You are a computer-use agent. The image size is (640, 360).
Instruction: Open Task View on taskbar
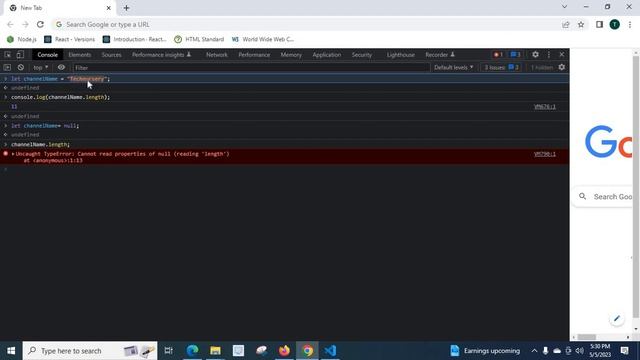click(x=168, y=351)
